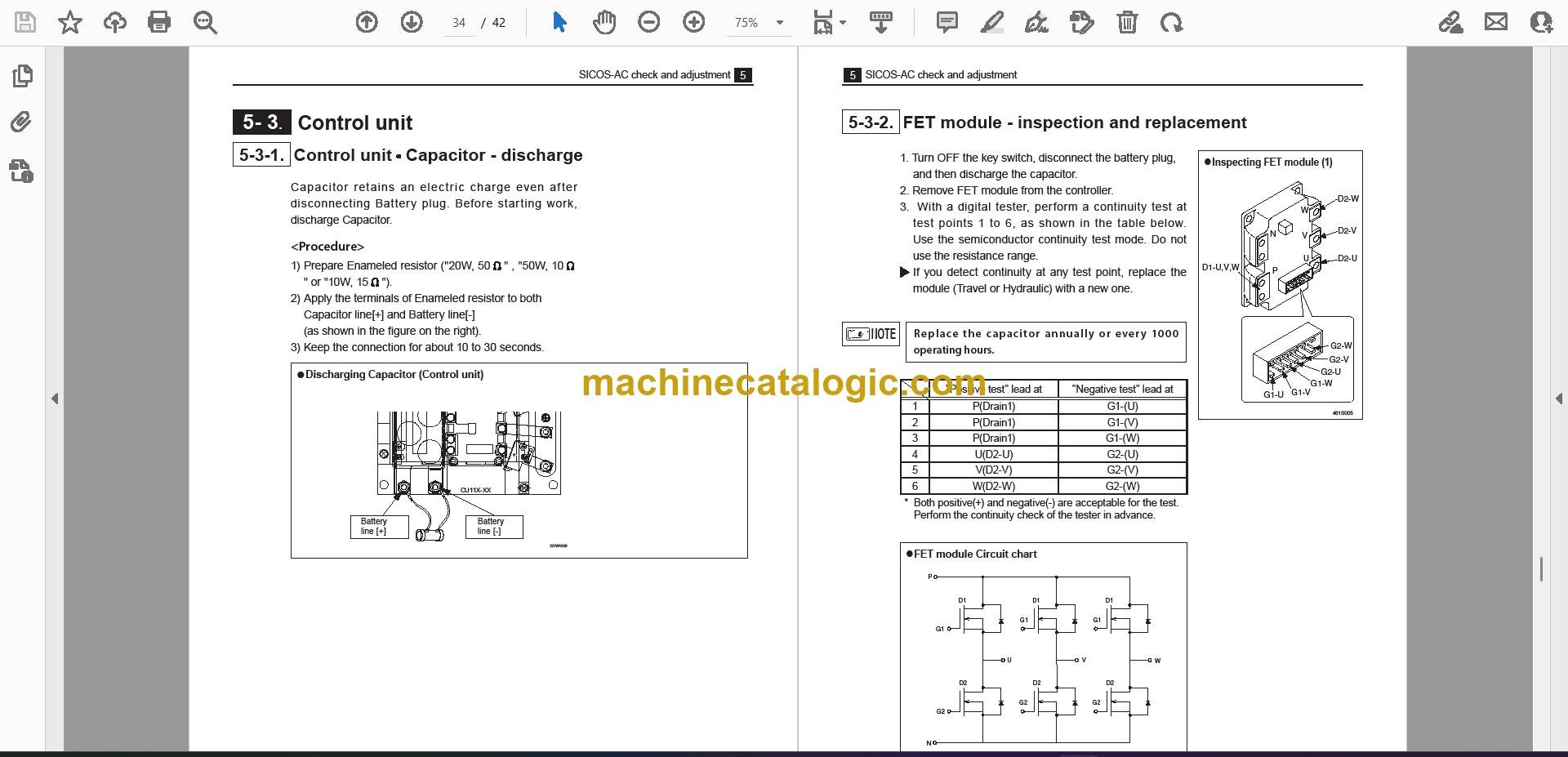Click the "P(Drain1)" cell in row 1
The width and height of the screenshot is (1568, 757).
click(994, 406)
